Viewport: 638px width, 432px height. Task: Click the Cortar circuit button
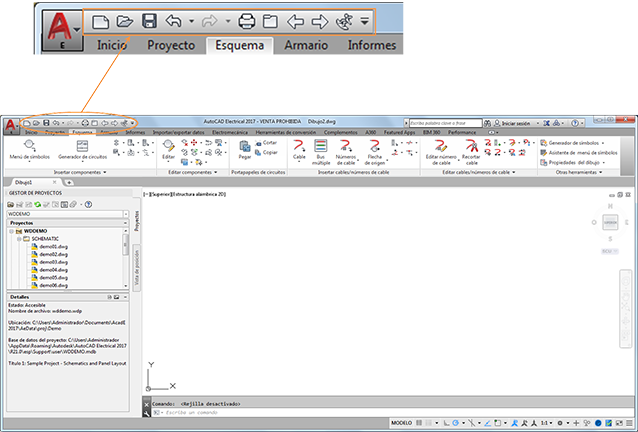(x=266, y=143)
